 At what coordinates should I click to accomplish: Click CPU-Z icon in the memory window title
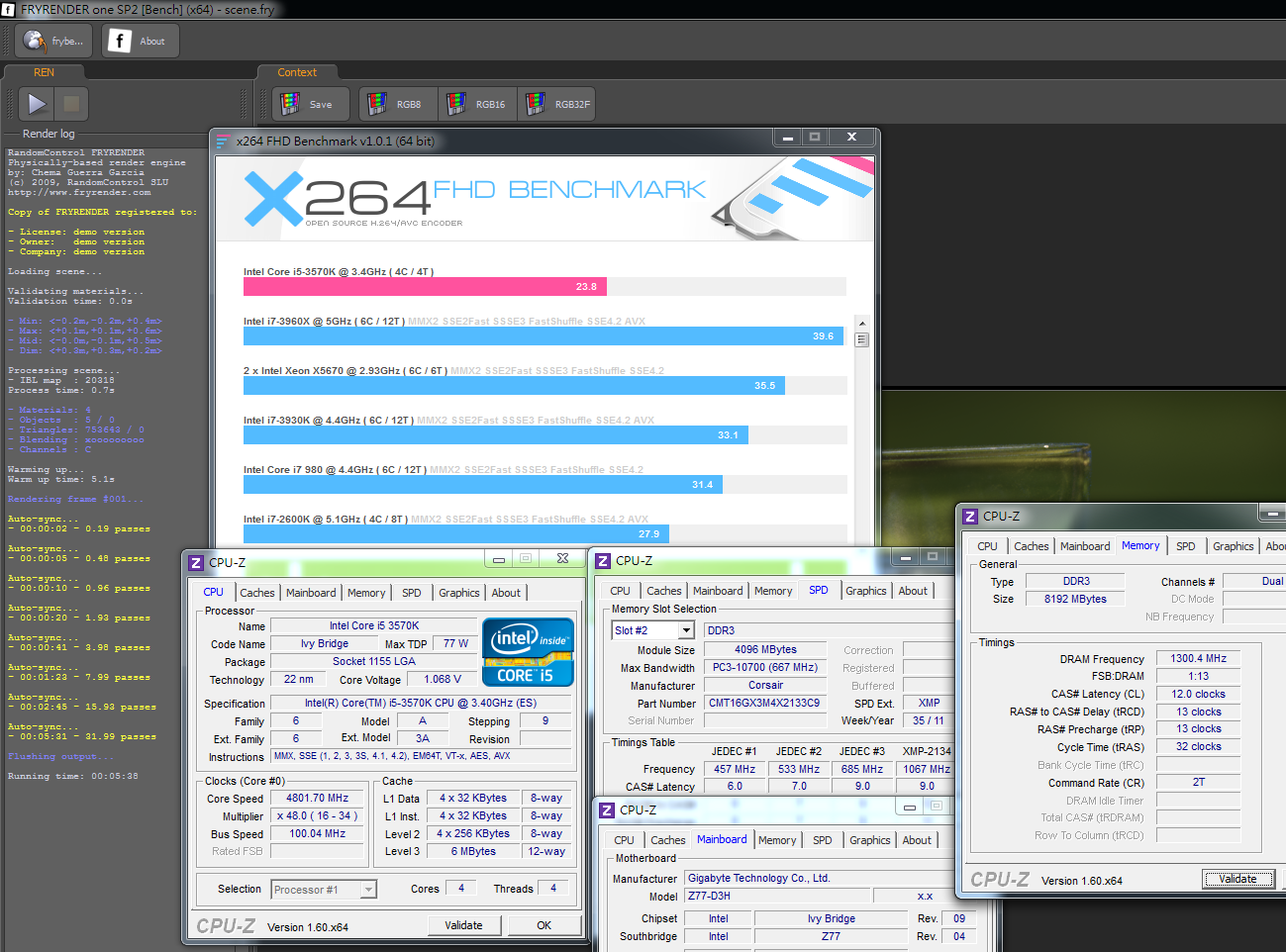click(970, 517)
